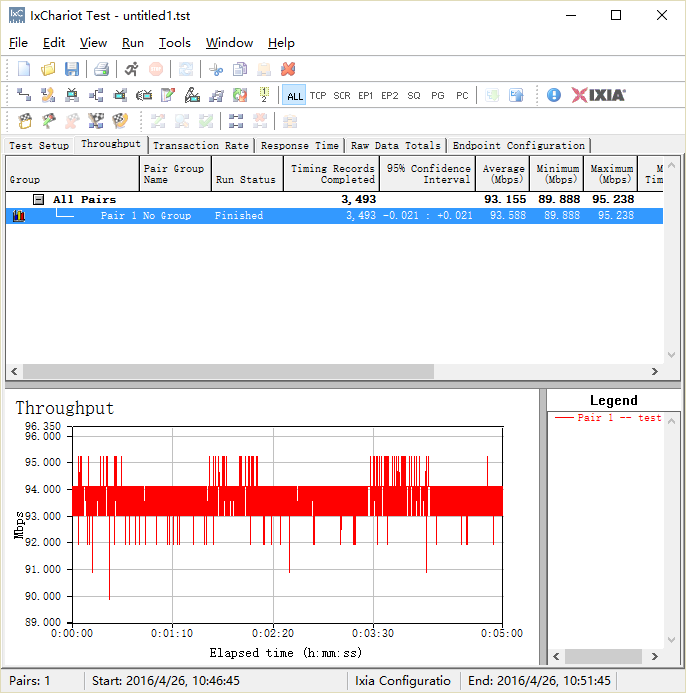
Task: Click the Maximum (Mbps) column header
Action: pyautogui.click(x=611, y=174)
